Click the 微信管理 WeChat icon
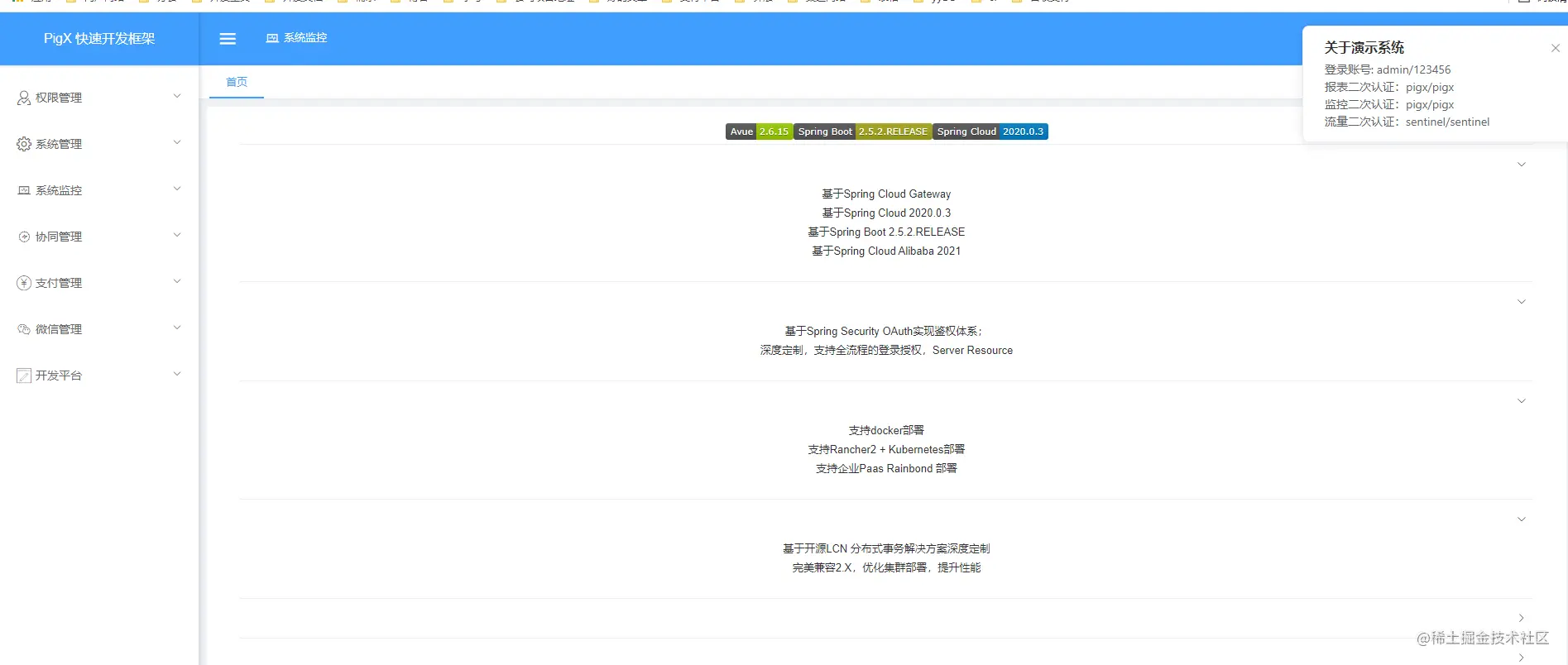The image size is (1568, 665). pyautogui.click(x=24, y=329)
